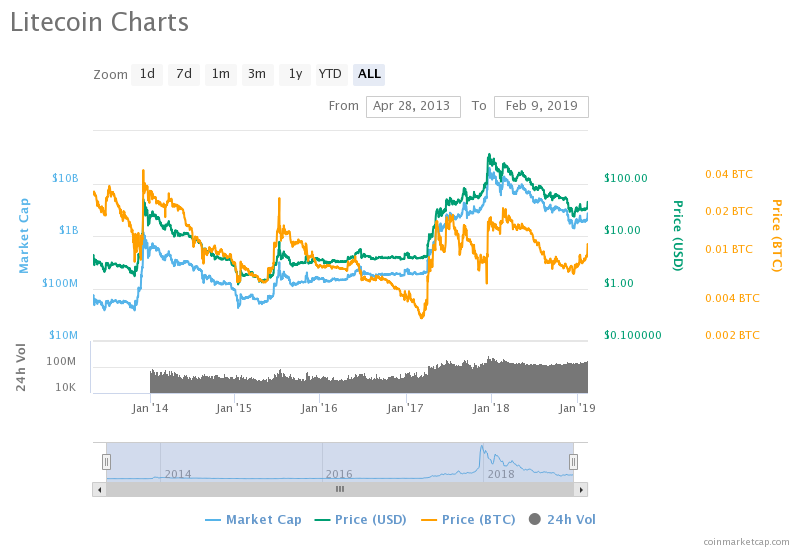
Task: Click the 2016 marker in navigator
Action: 338,474
